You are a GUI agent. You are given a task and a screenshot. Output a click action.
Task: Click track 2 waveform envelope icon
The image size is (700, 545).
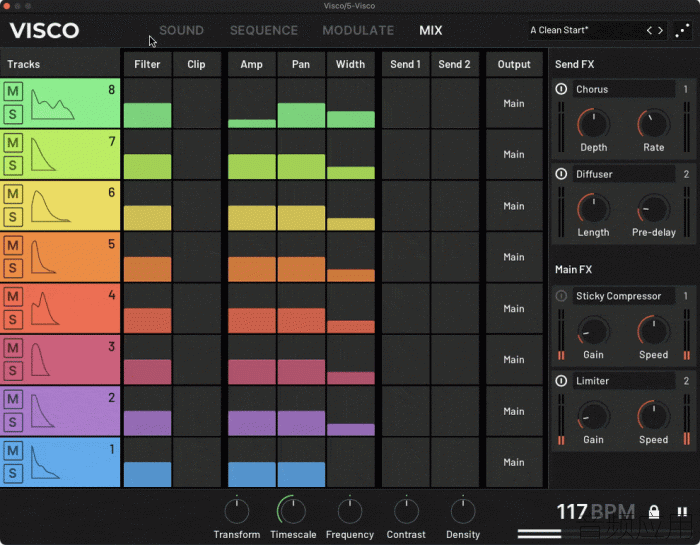(42, 411)
